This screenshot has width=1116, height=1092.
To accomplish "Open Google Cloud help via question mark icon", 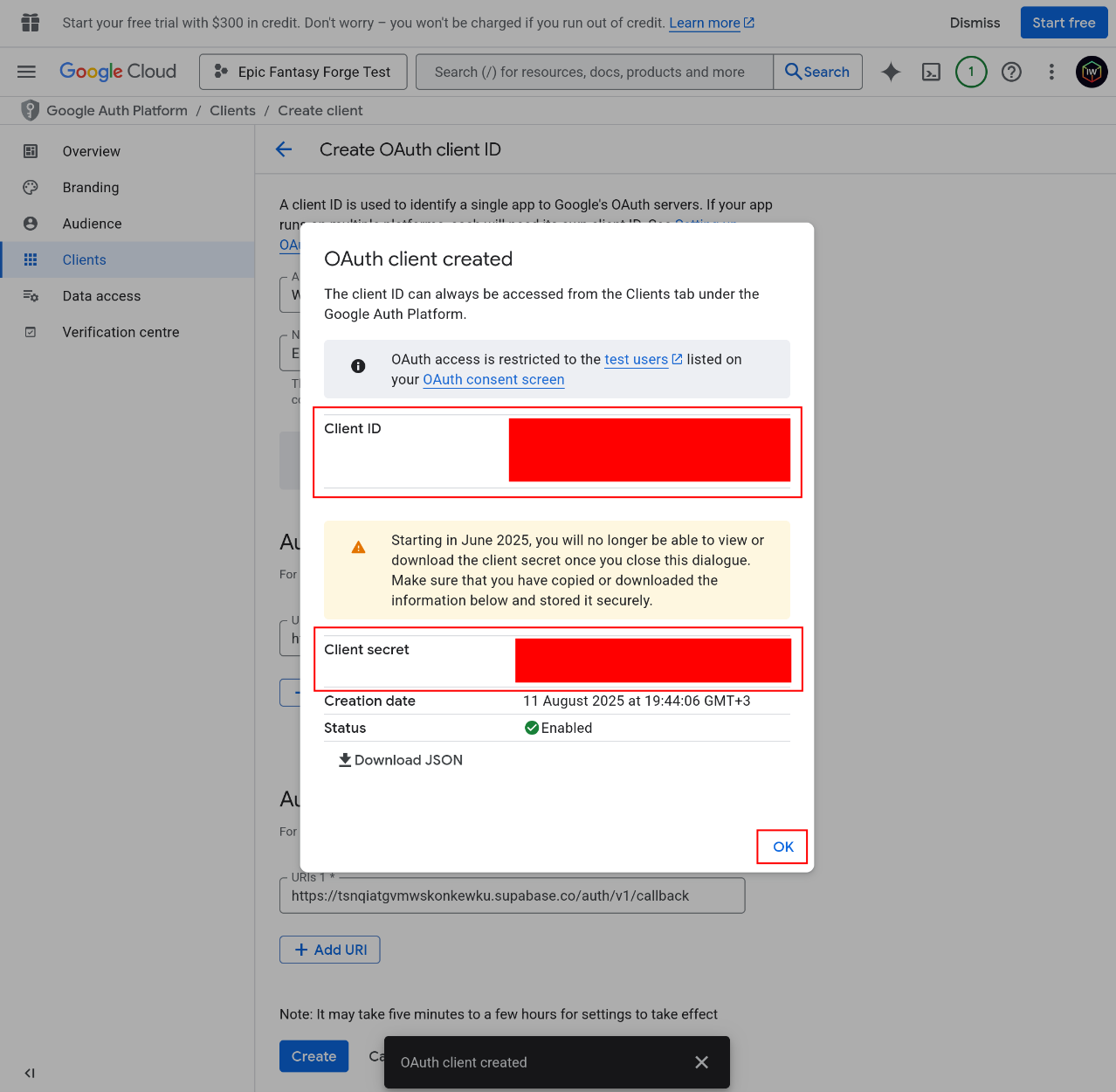I will click(x=1011, y=72).
